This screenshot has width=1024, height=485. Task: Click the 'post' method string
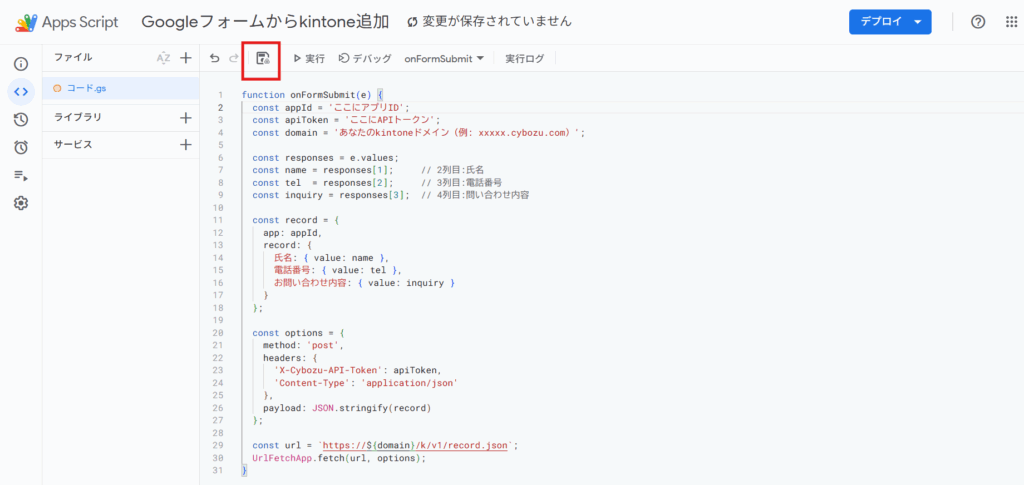pos(325,345)
